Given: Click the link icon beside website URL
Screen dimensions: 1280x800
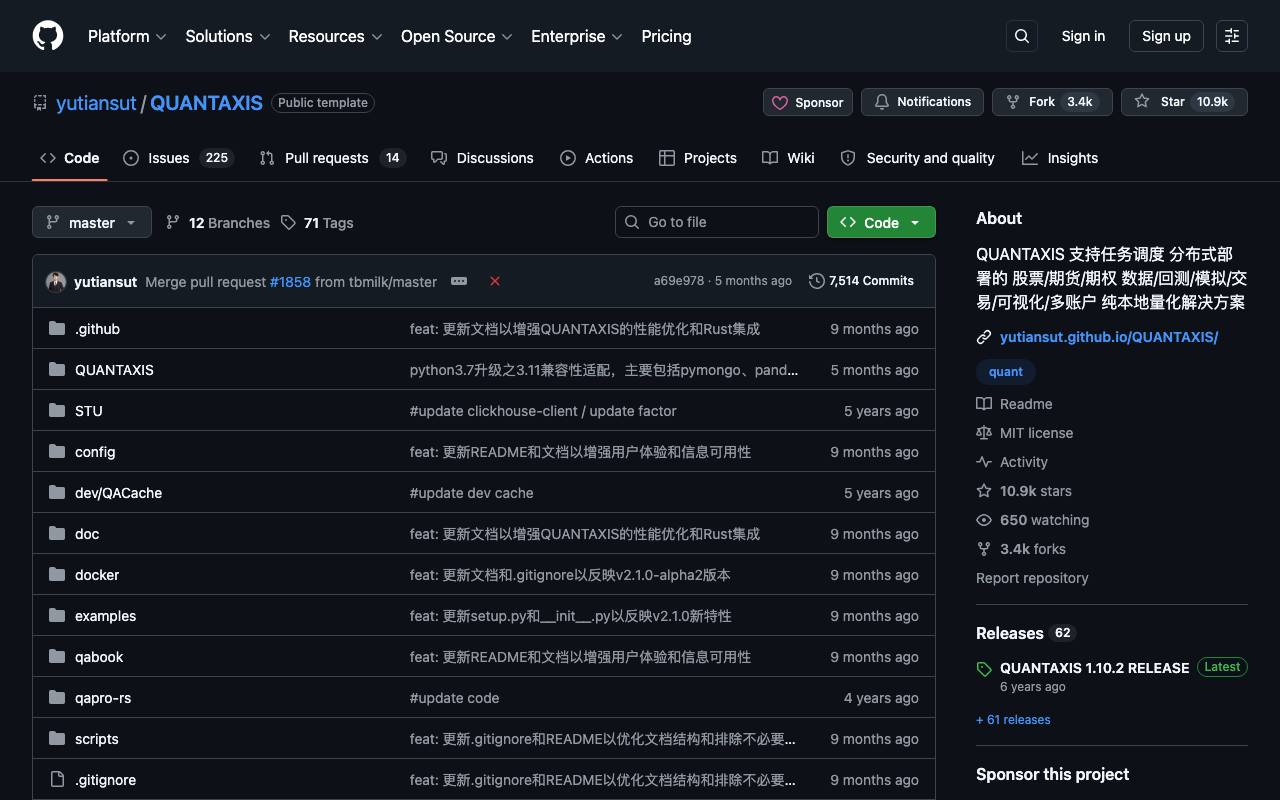Looking at the screenshot, I should pyautogui.click(x=984, y=337).
